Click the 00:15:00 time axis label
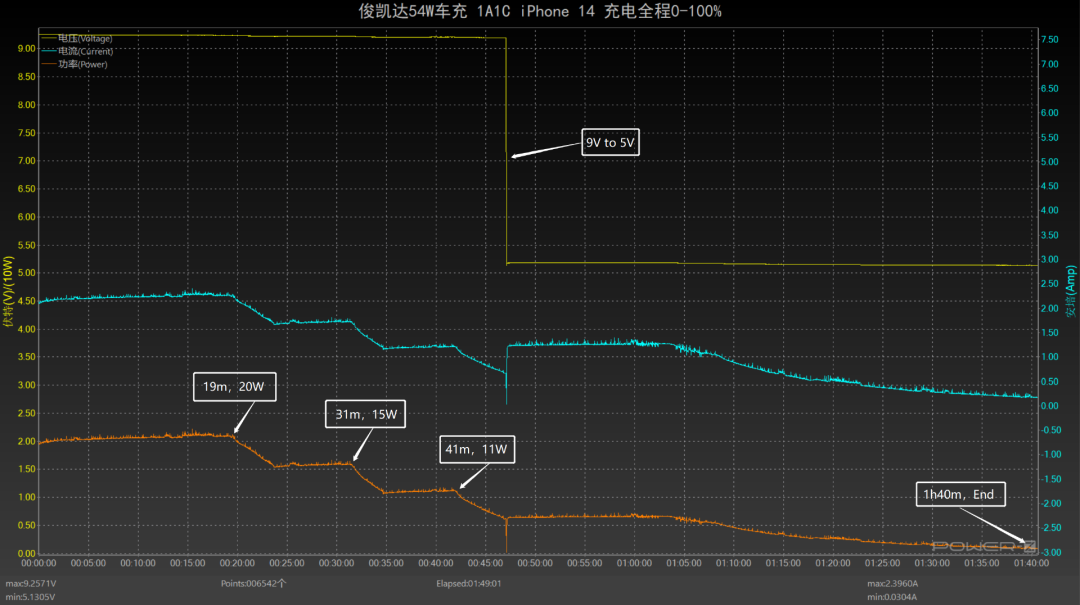Viewport: 1080px width, 605px height. 187,563
